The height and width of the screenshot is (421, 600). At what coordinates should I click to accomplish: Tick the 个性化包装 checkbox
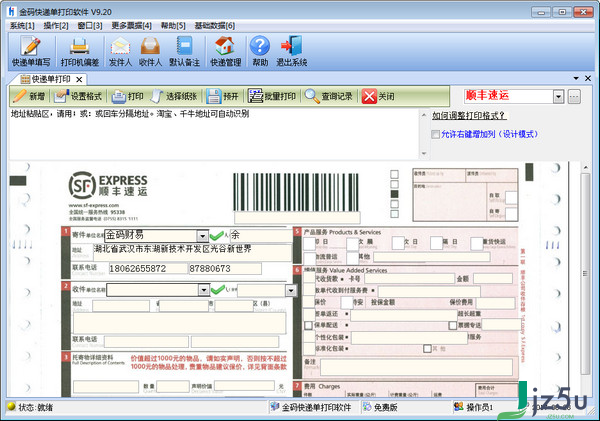[x=309, y=337]
